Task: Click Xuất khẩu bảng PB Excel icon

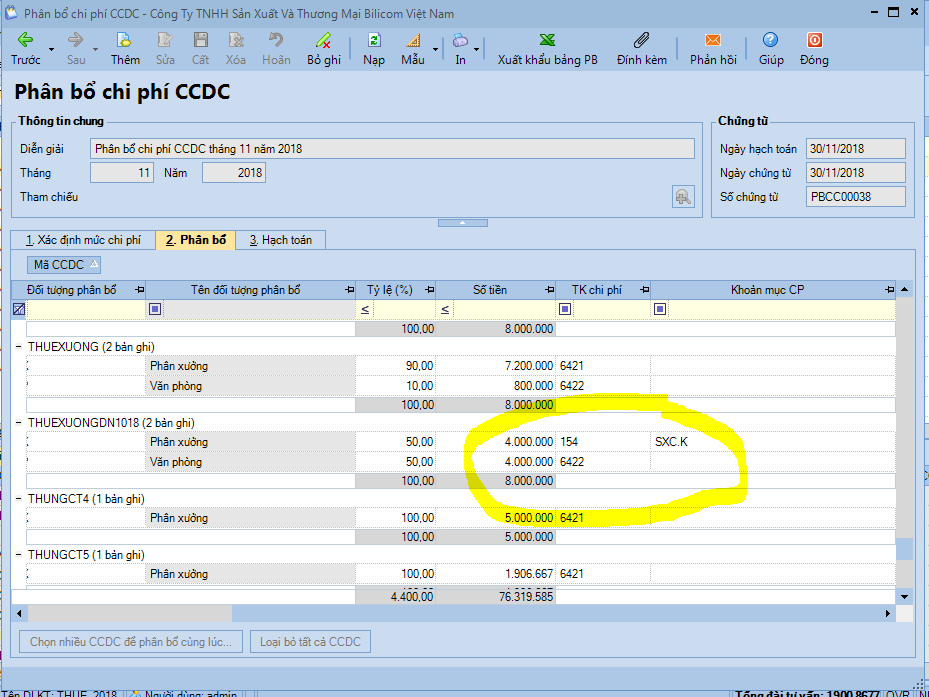Action: pyautogui.click(x=548, y=41)
